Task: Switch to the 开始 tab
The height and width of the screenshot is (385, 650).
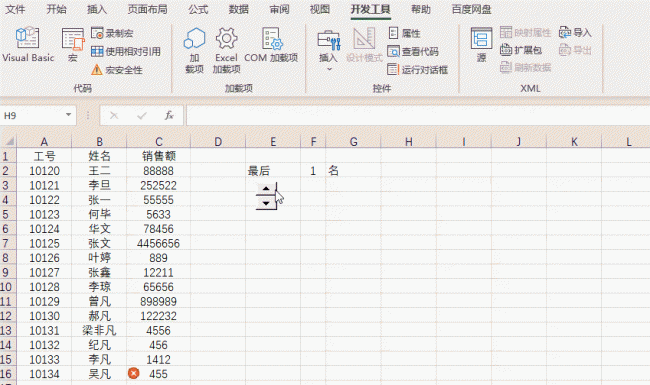Action: tap(56, 9)
